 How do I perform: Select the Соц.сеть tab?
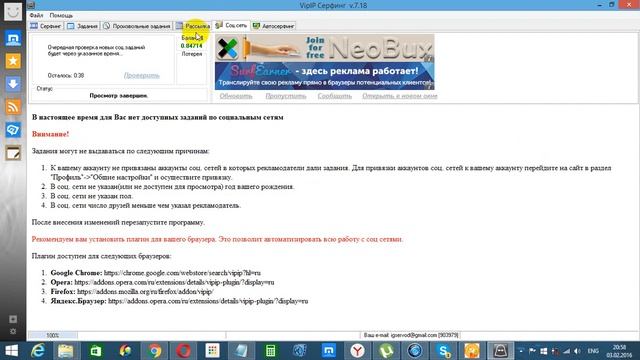click(x=231, y=25)
